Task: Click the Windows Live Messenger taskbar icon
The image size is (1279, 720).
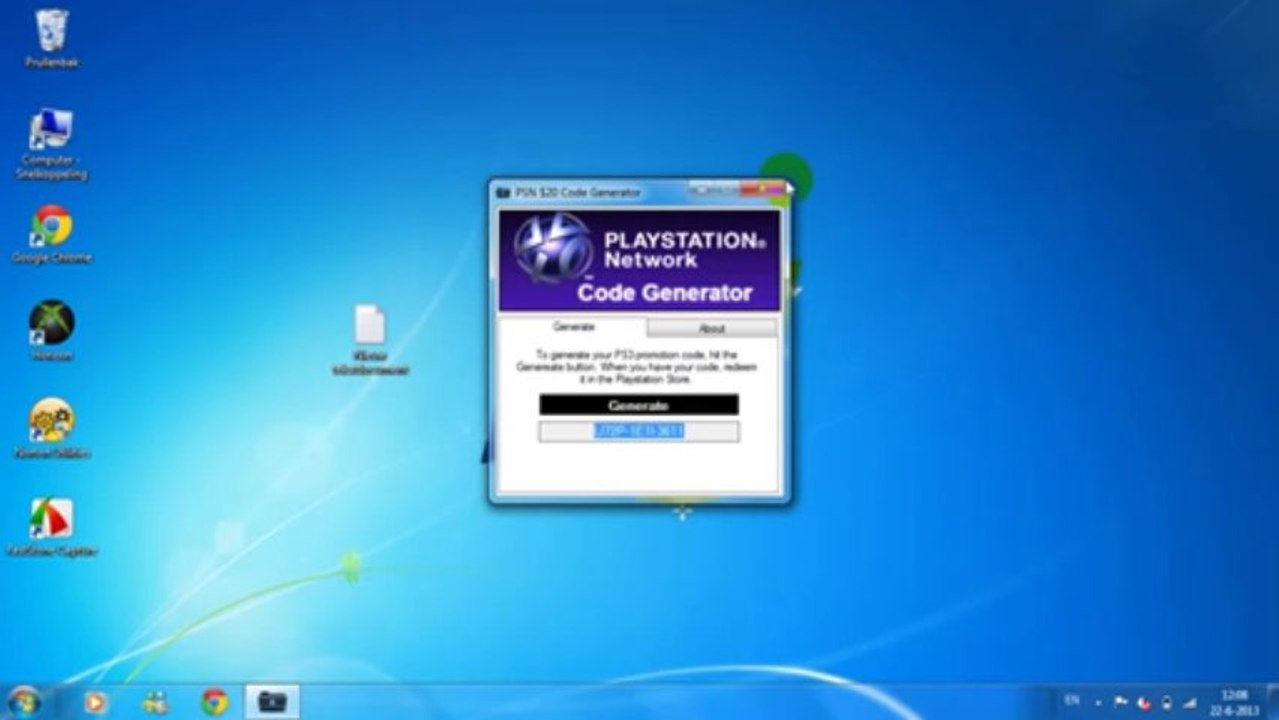Action: tap(156, 702)
